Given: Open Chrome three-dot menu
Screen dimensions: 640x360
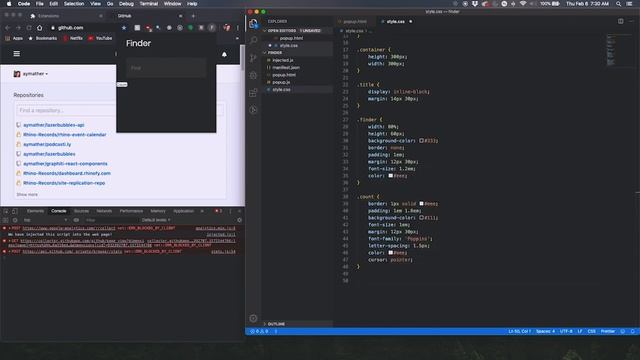Looking at the screenshot, I should pyautogui.click(x=238, y=28).
